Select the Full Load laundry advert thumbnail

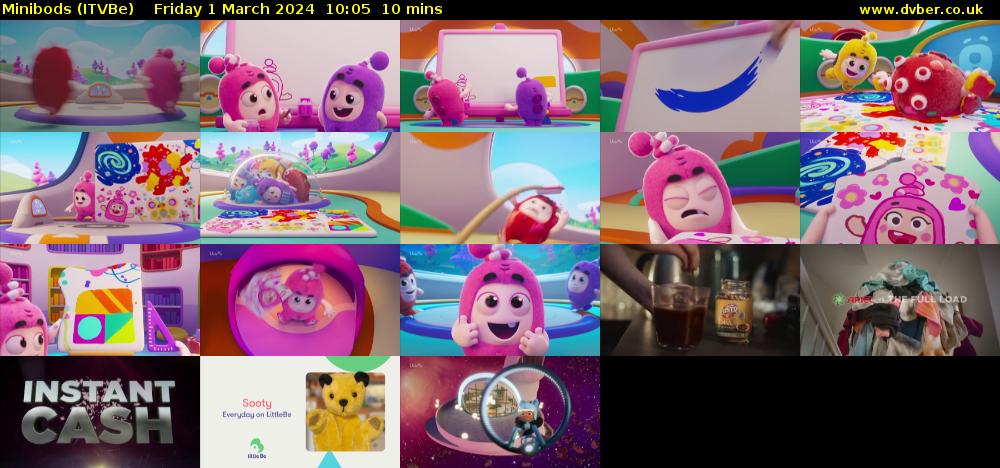point(900,300)
